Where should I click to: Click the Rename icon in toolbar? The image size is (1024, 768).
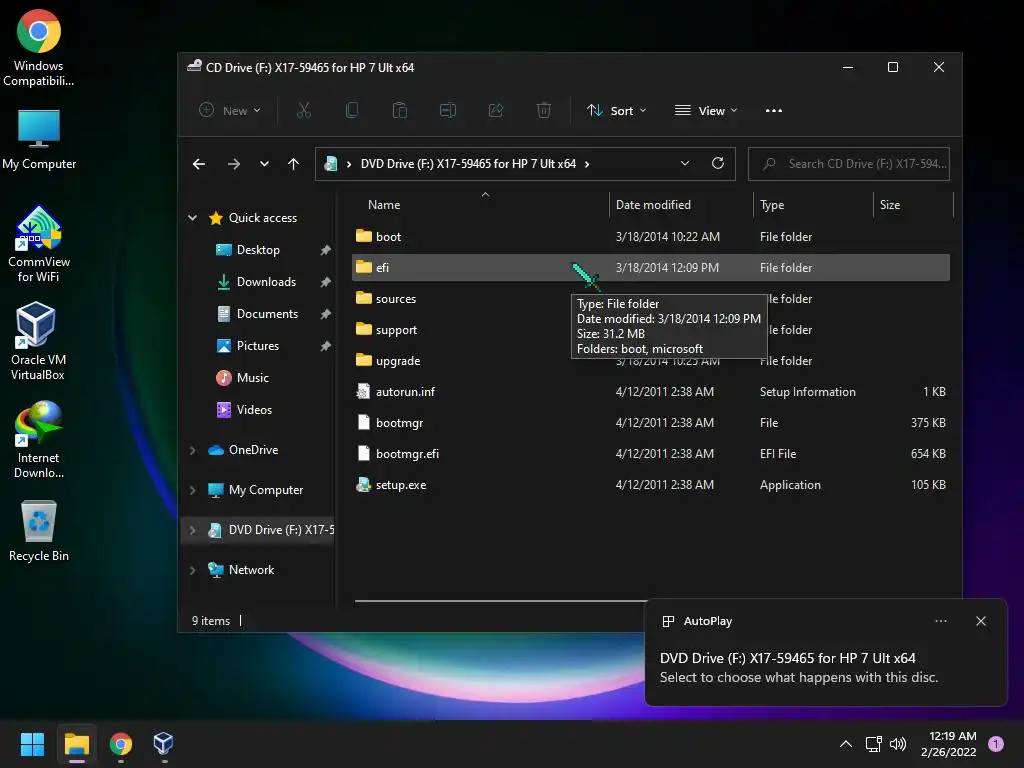pyautogui.click(x=448, y=110)
